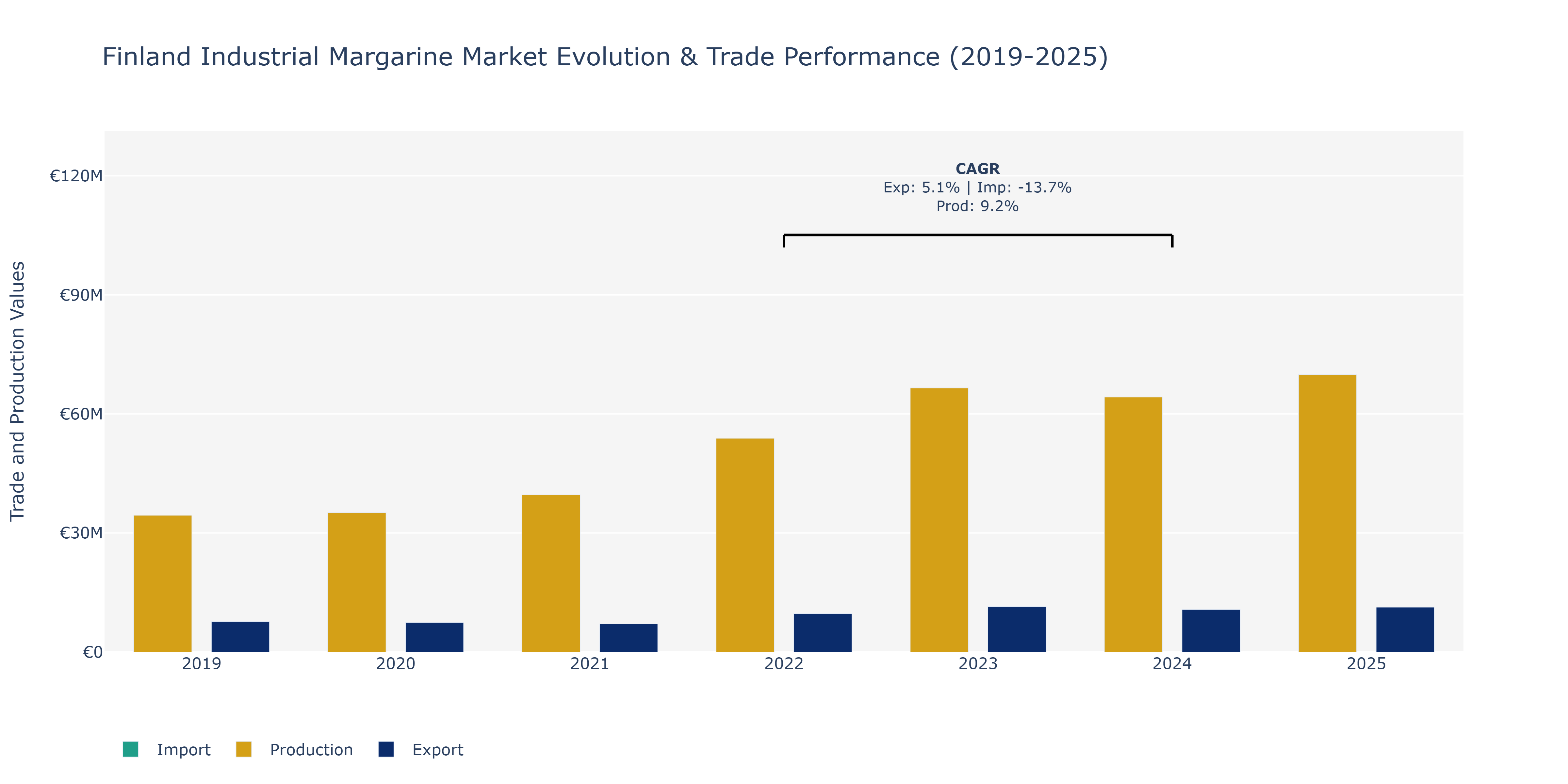The width and height of the screenshot is (1568, 784).
Task: Click the €90M y-axis tick label
Action: pyautogui.click(x=81, y=295)
